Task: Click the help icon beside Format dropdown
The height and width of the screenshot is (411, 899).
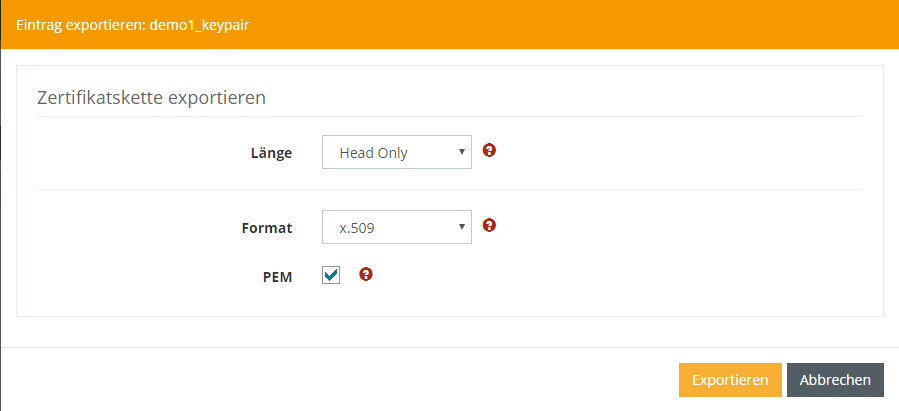Action: pos(489,225)
